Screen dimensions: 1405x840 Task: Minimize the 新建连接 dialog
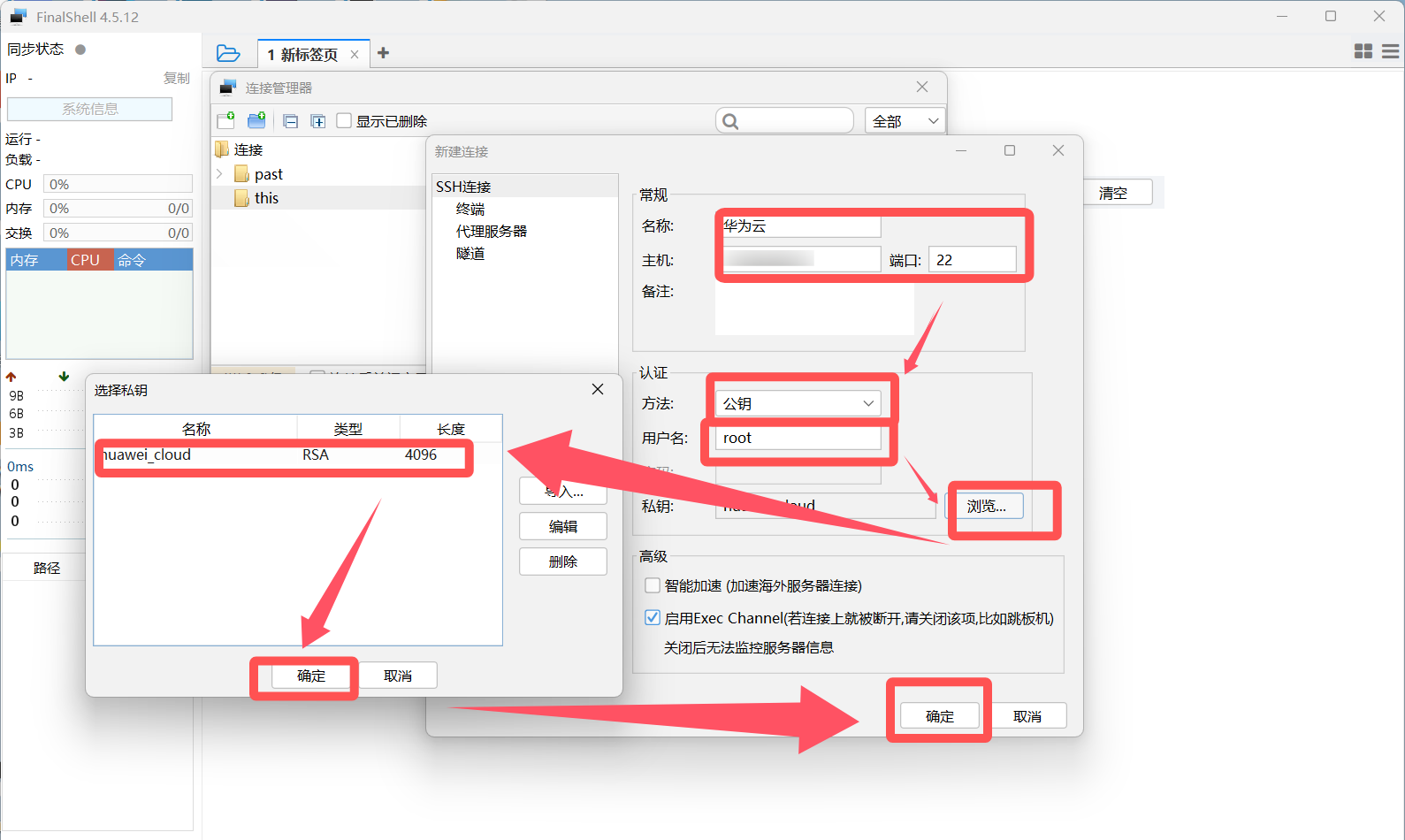(961, 150)
